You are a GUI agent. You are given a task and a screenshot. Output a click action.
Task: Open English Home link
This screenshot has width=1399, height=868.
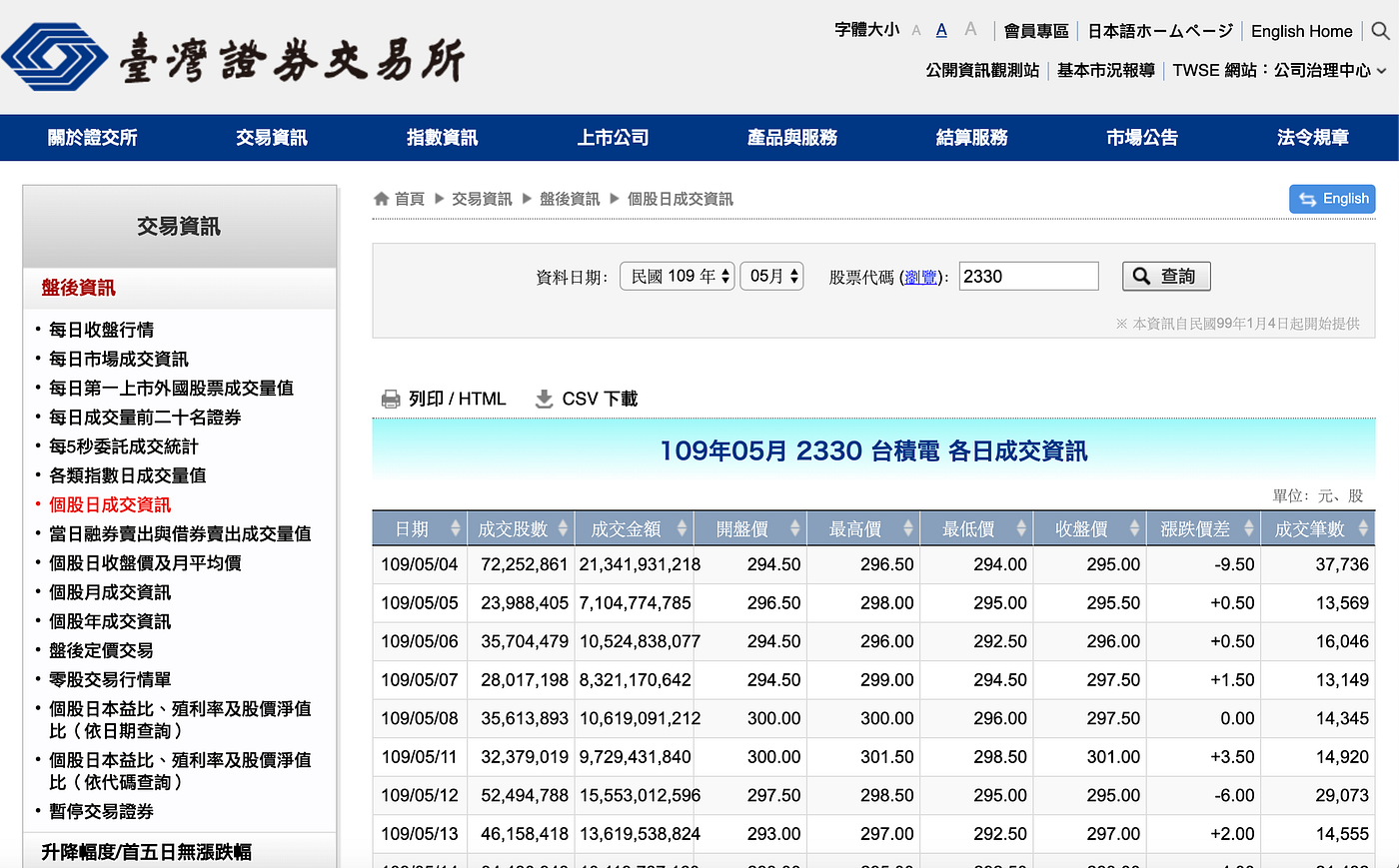[x=1302, y=31]
